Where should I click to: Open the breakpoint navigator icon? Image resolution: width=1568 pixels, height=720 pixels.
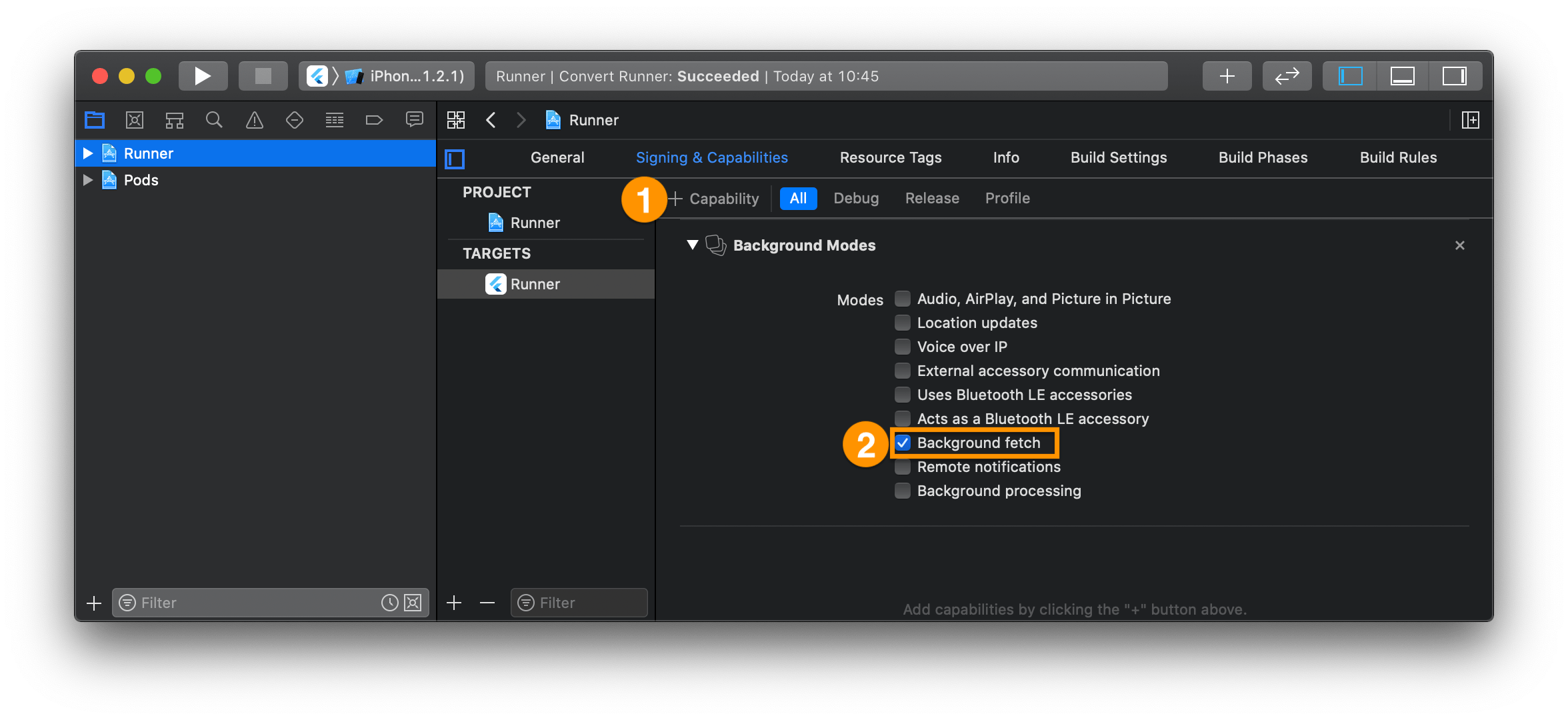coord(374,120)
